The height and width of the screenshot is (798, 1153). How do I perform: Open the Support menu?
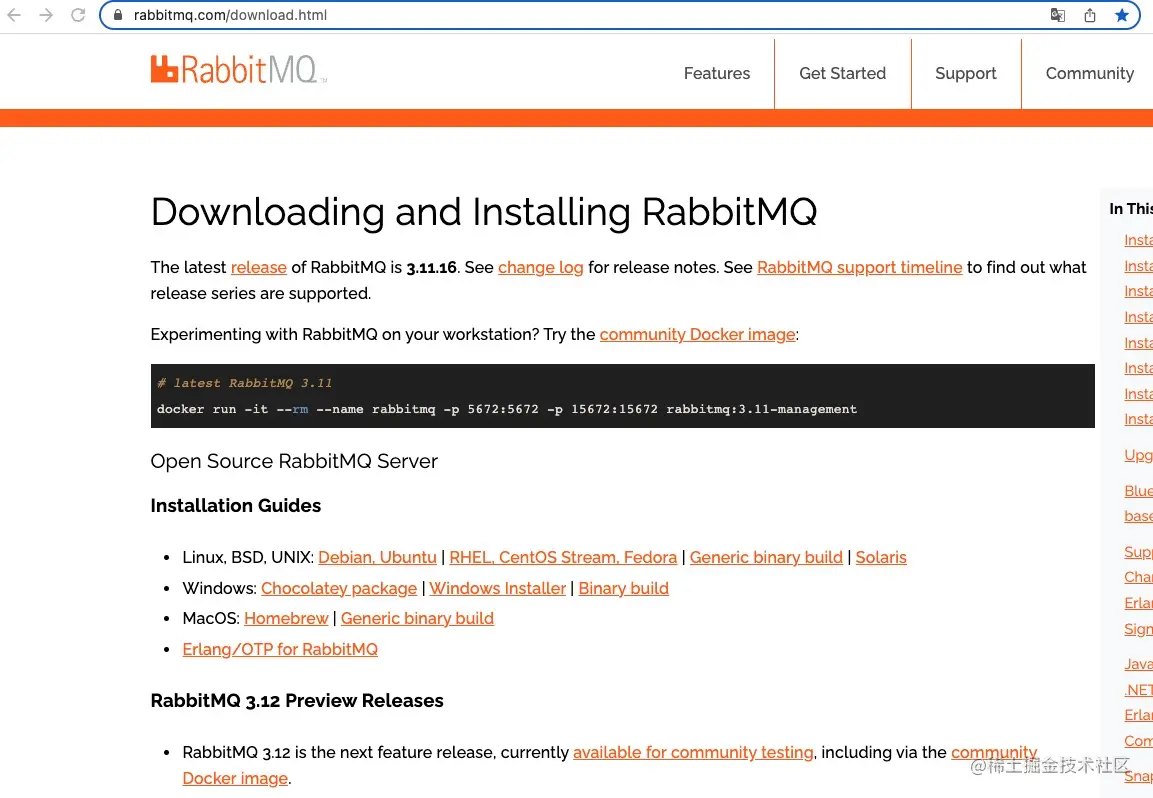tap(965, 74)
